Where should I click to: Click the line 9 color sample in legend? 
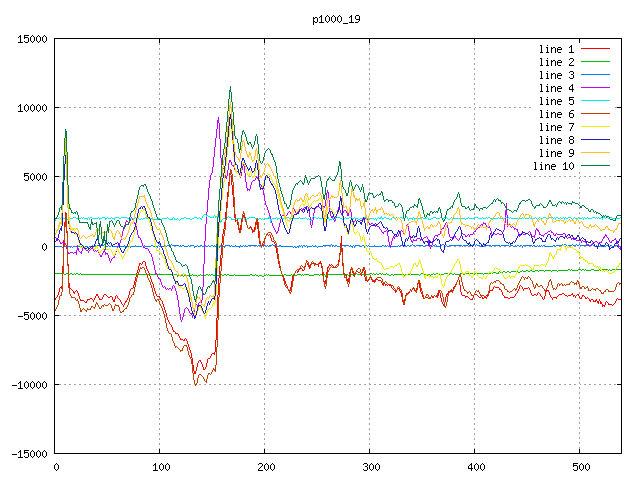pyautogui.click(x=595, y=153)
